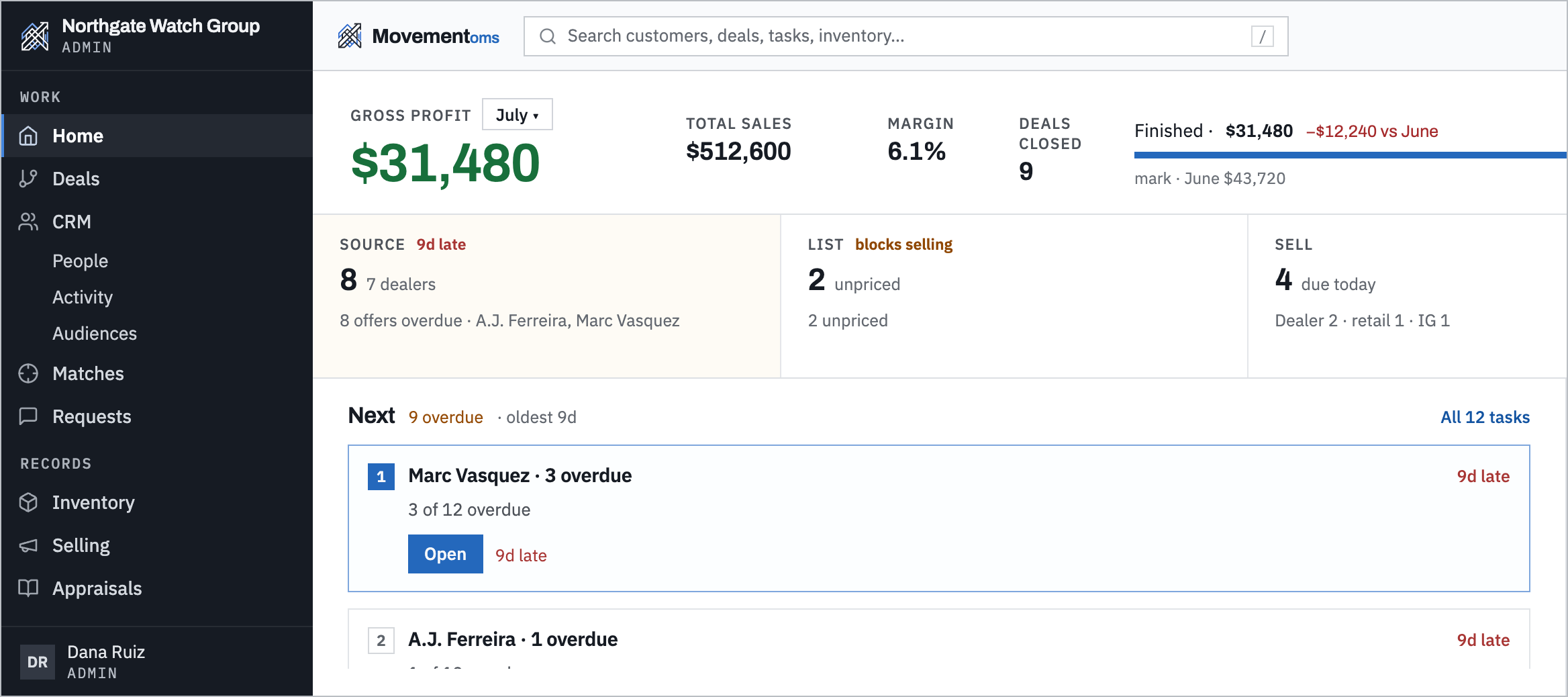Click the Dealer 2 · retail 1 · IG 1 text
This screenshot has height=697, width=1568.
[x=1362, y=320]
